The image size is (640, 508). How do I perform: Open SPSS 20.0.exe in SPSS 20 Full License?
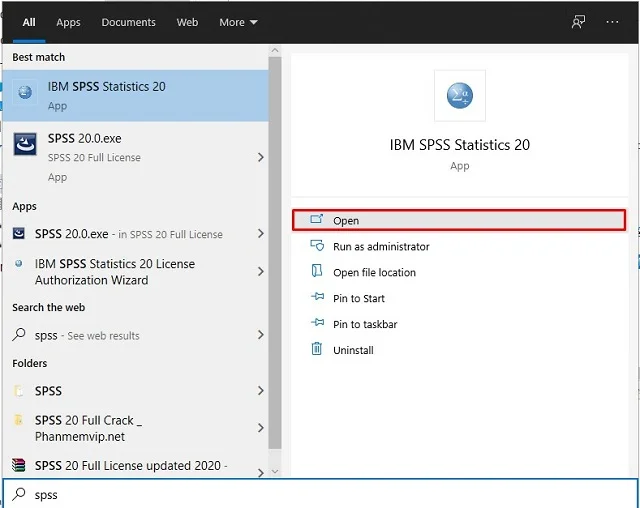point(135,233)
